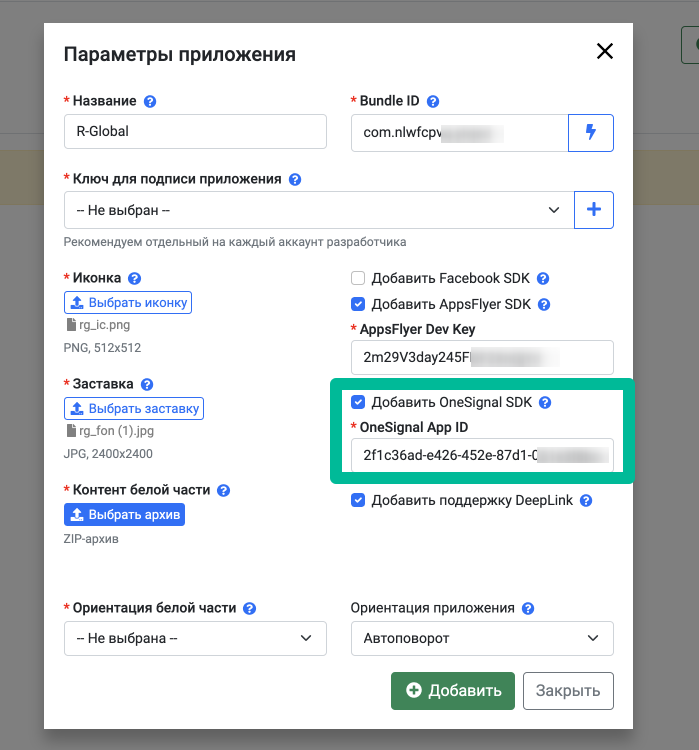Open Ориентация белой части dropdown
Viewport: 699px width, 750px height.
[195, 638]
